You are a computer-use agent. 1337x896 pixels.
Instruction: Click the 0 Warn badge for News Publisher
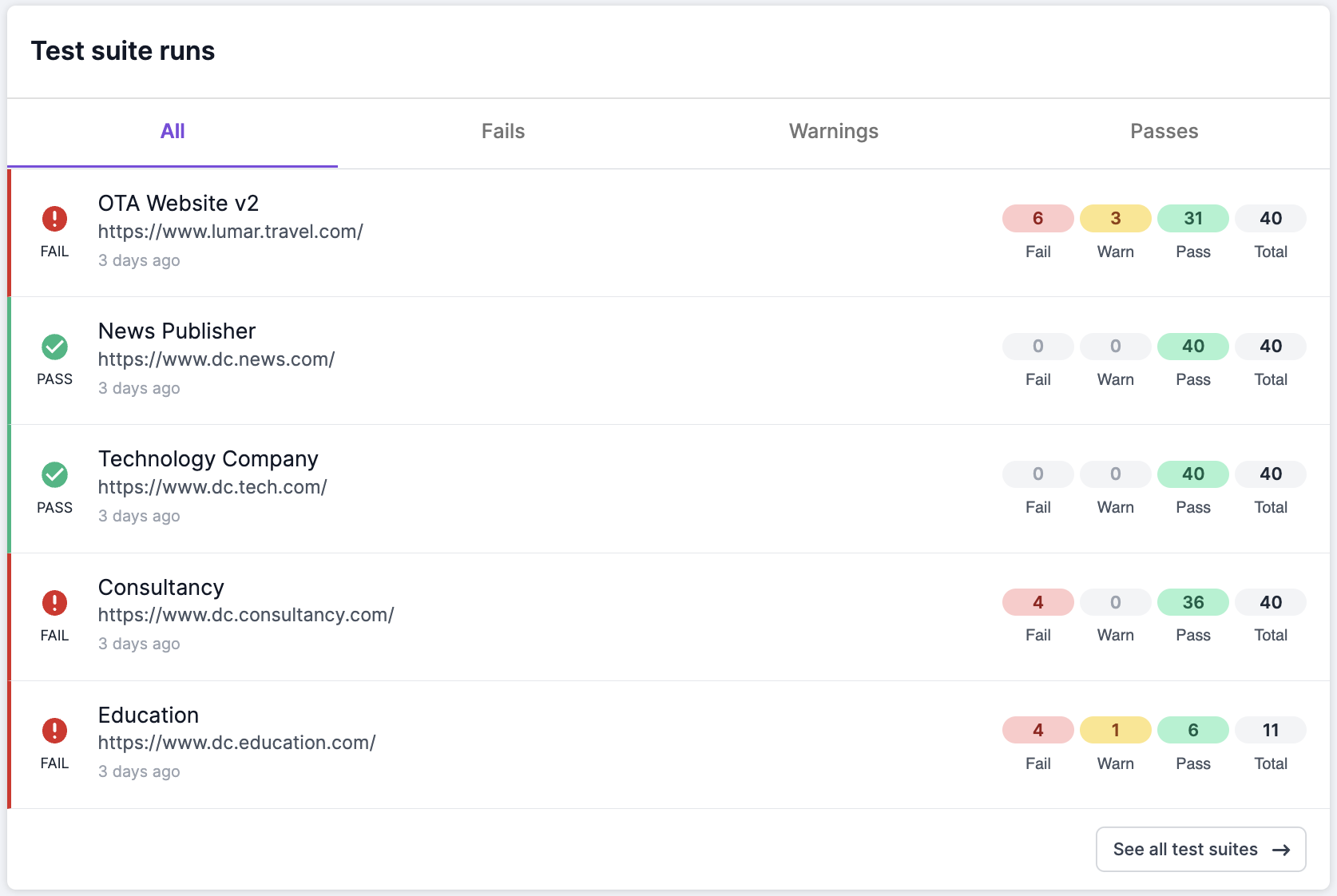pos(1116,347)
